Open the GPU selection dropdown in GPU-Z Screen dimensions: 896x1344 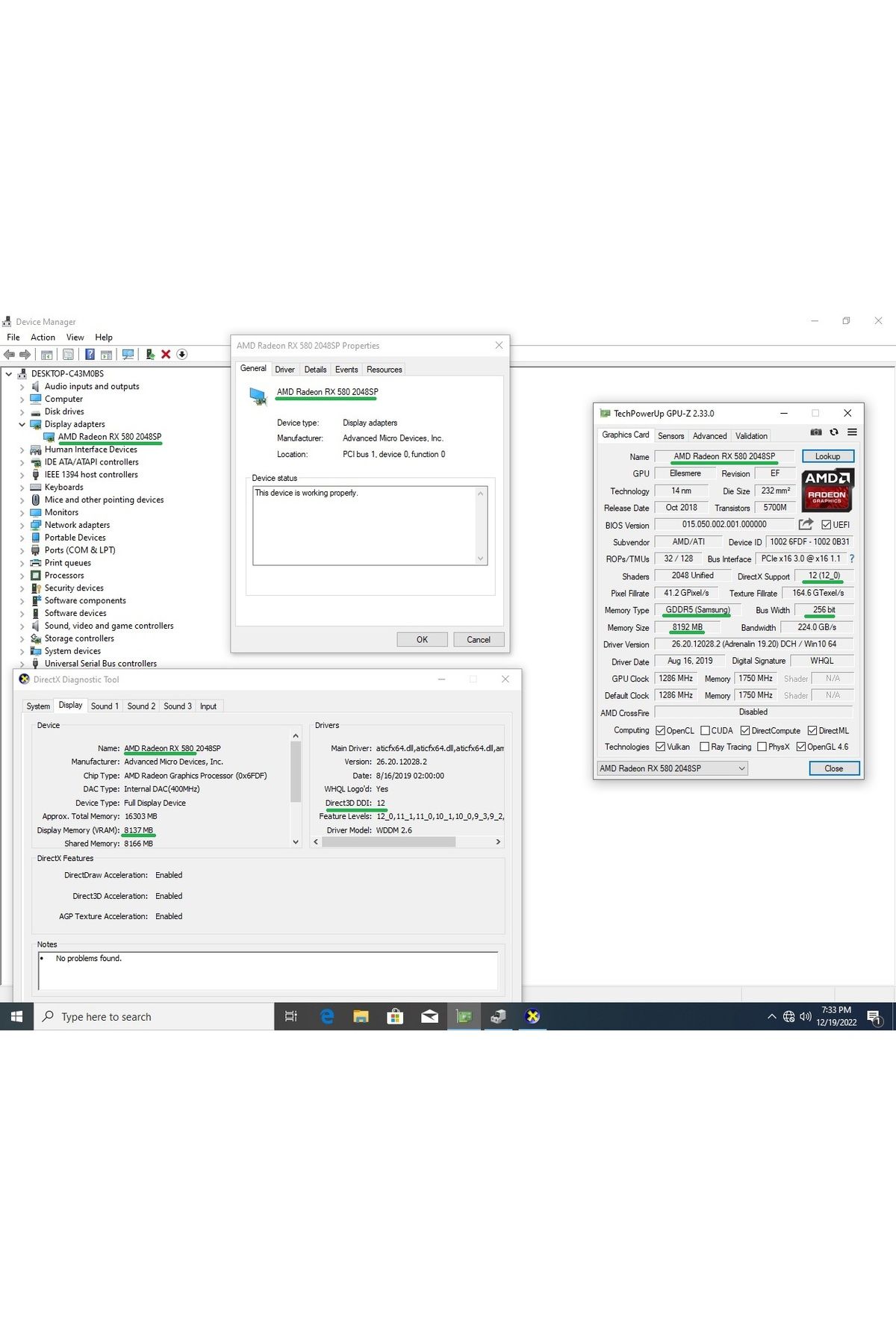pyautogui.click(x=672, y=768)
